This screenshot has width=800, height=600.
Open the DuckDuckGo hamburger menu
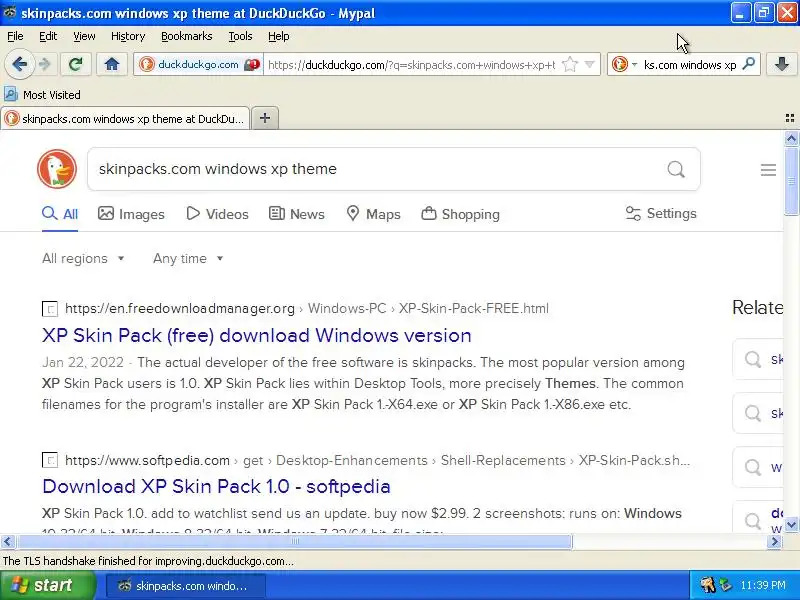pos(768,169)
